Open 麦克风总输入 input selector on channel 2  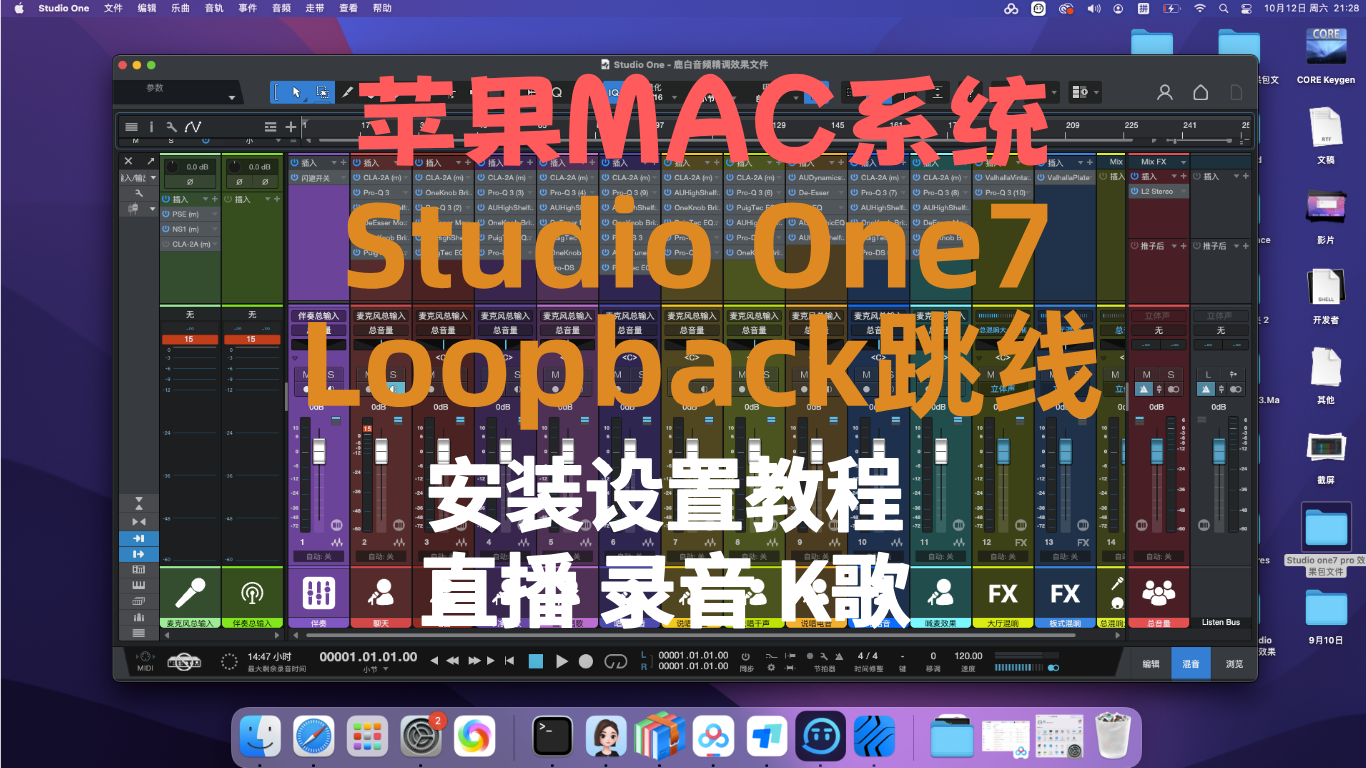380,316
